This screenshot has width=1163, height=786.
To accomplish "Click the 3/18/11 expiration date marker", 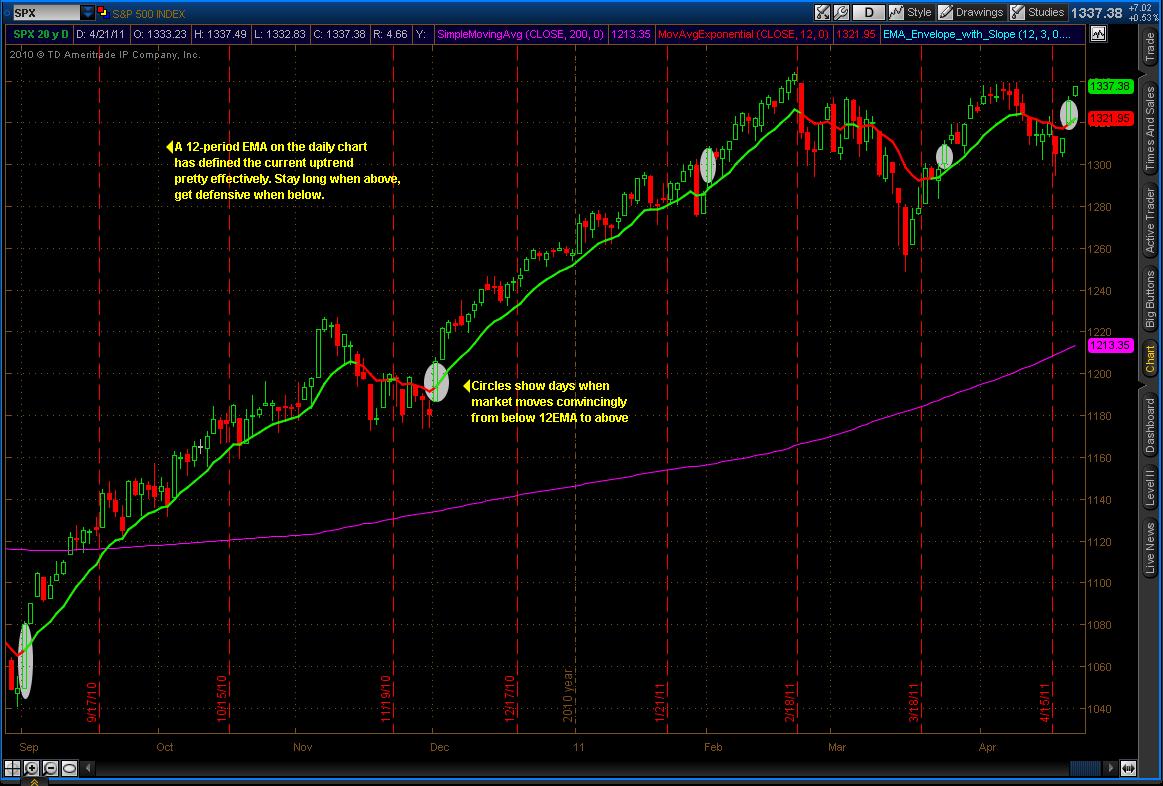I will click(915, 702).
